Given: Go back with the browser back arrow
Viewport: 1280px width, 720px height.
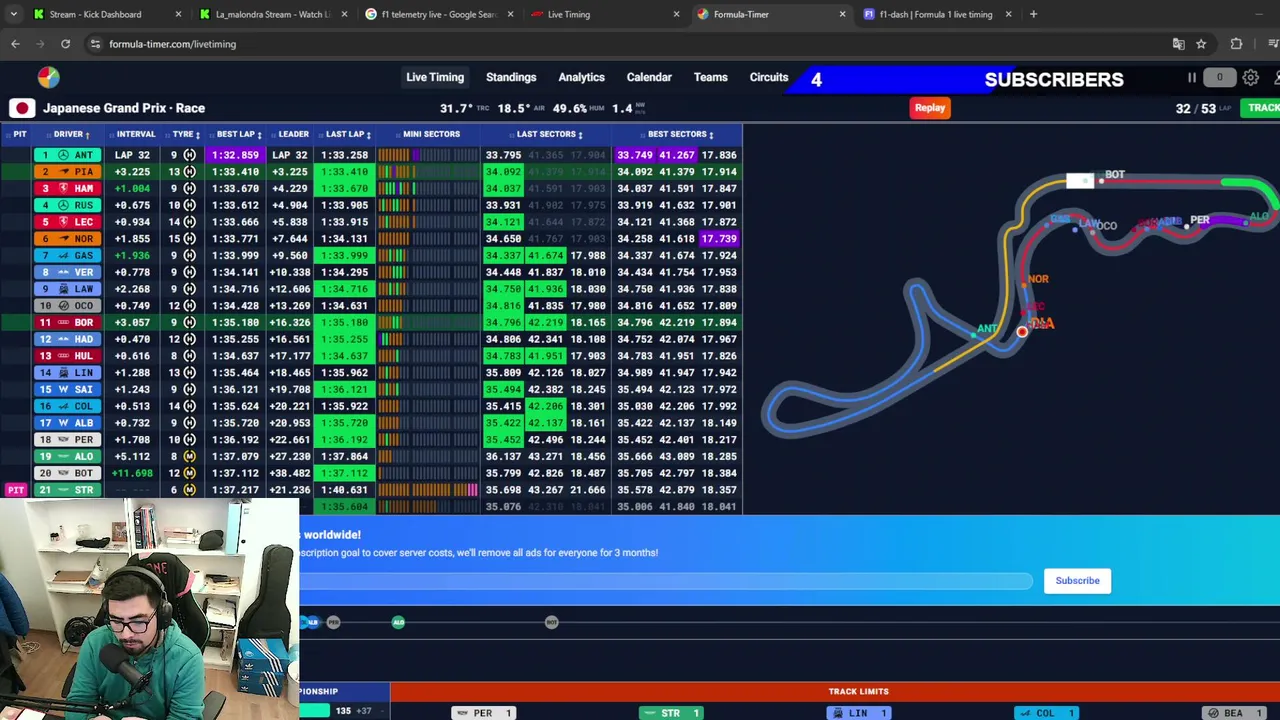Looking at the screenshot, I should tap(15, 44).
